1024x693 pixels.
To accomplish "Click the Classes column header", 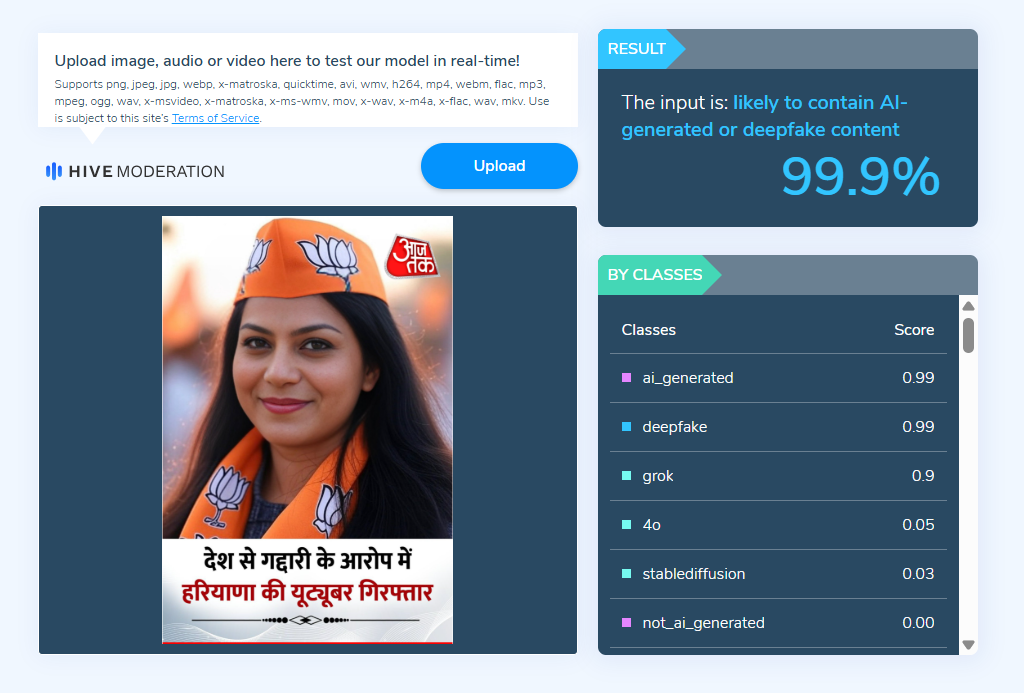I will pos(648,330).
